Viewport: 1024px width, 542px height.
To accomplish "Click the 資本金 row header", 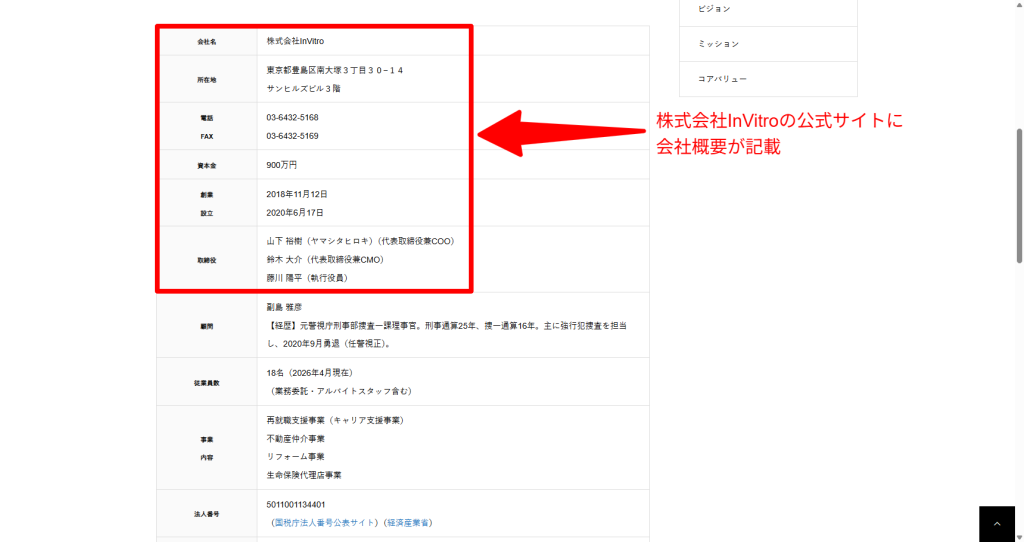I will (x=207, y=165).
